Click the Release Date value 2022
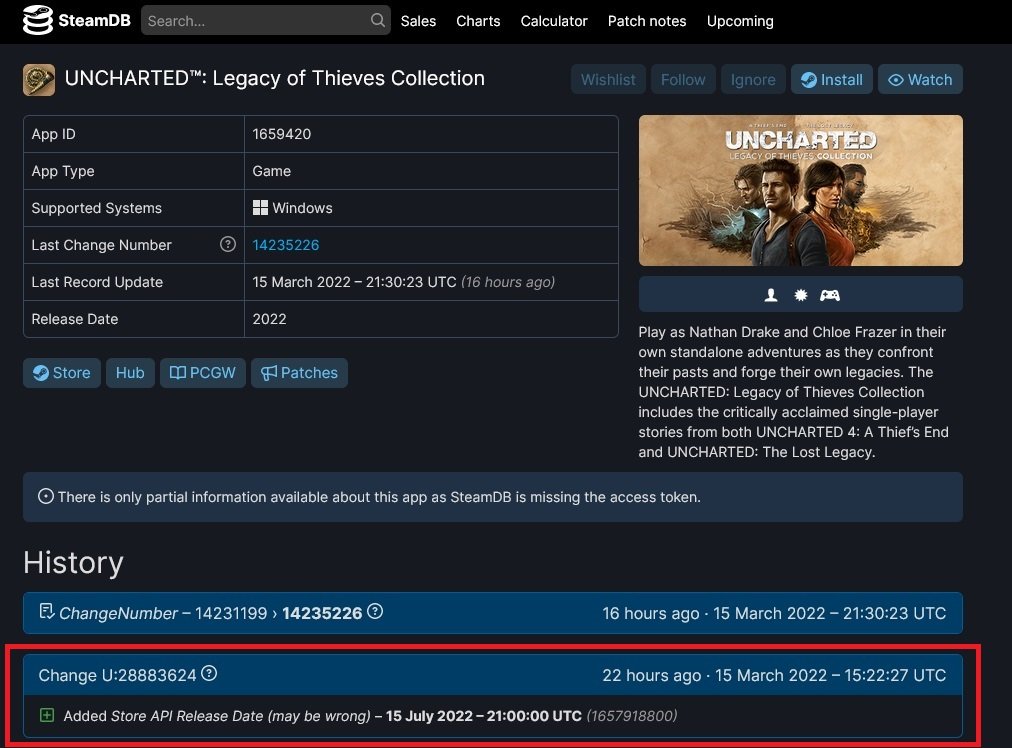The image size is (1012, 748). click(269, 319)
